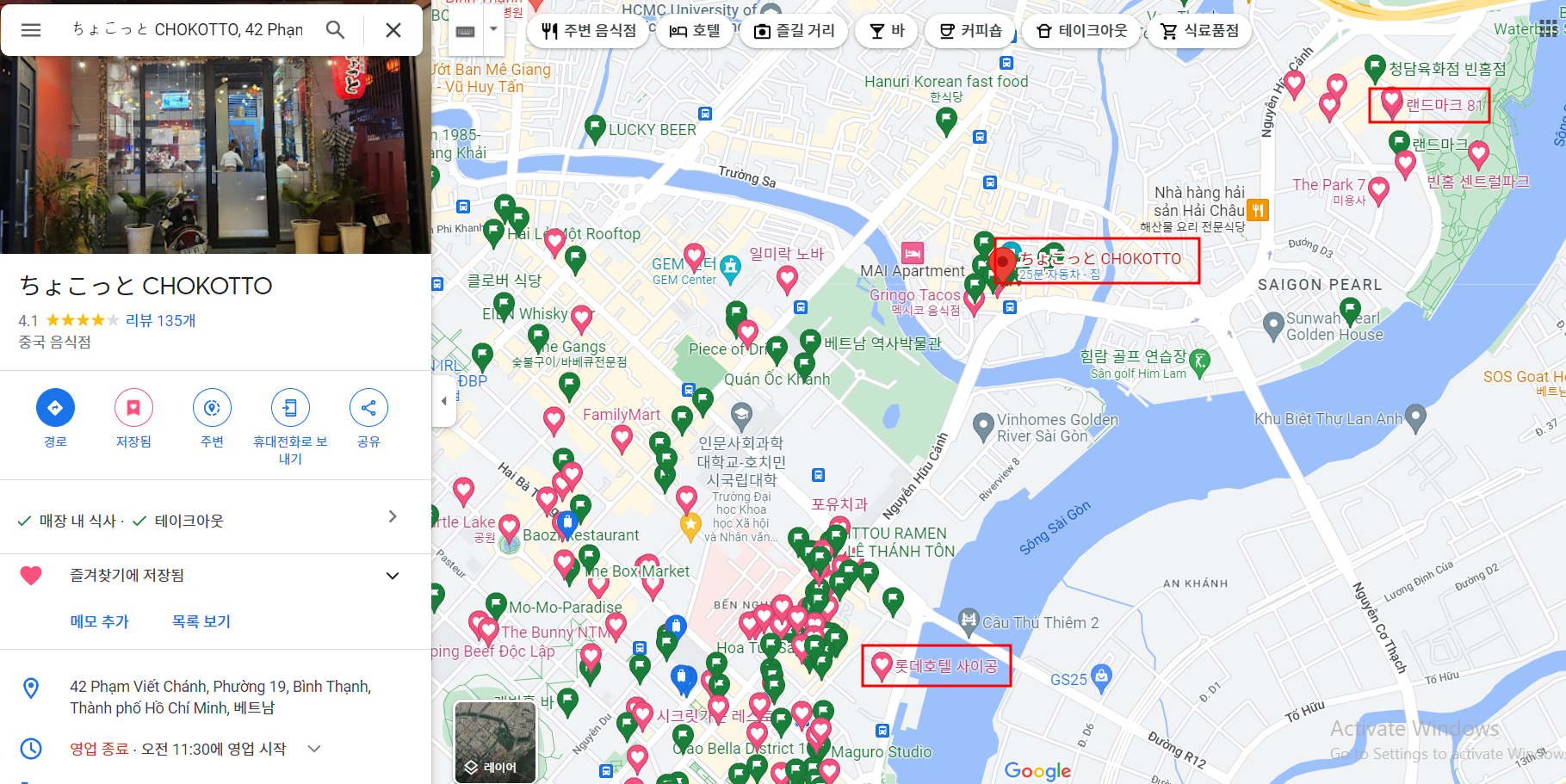Click the Nhà hàng hải sản restaurant icon
The width and height of the screenshot is (1566, 784).
tap(1258, 210)
